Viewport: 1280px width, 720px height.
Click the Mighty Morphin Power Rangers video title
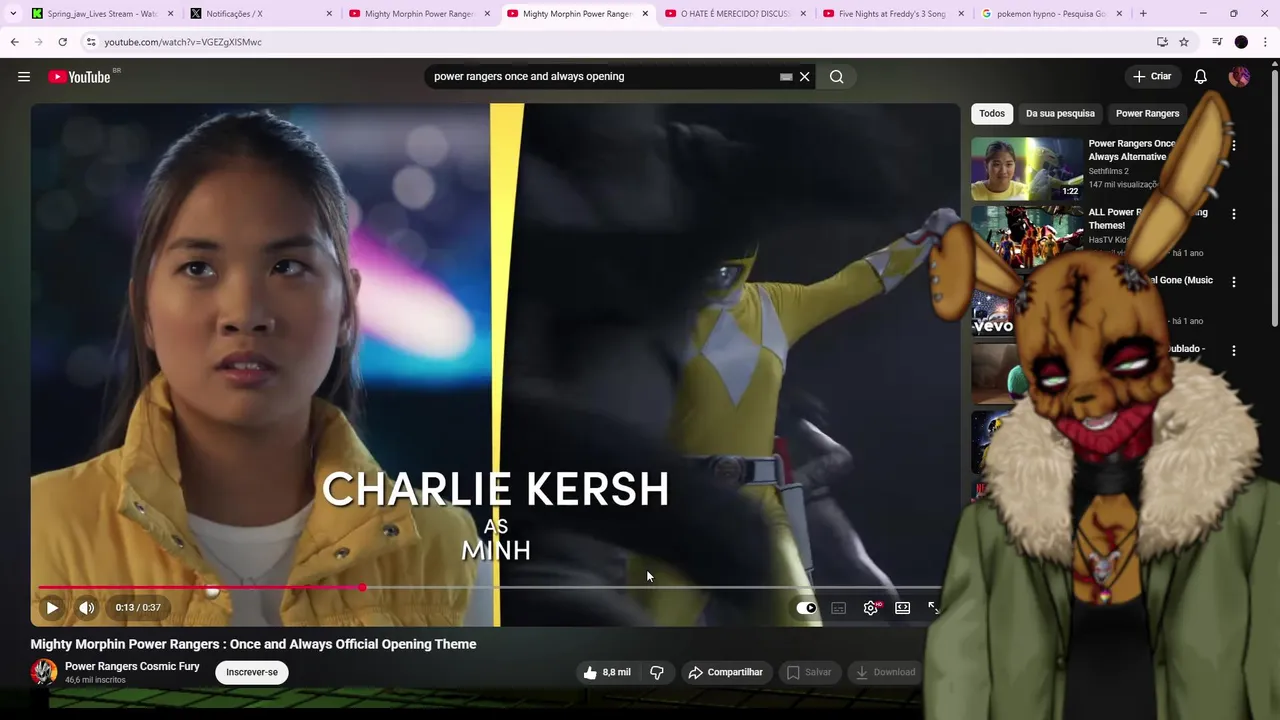[x=253, y=644]
